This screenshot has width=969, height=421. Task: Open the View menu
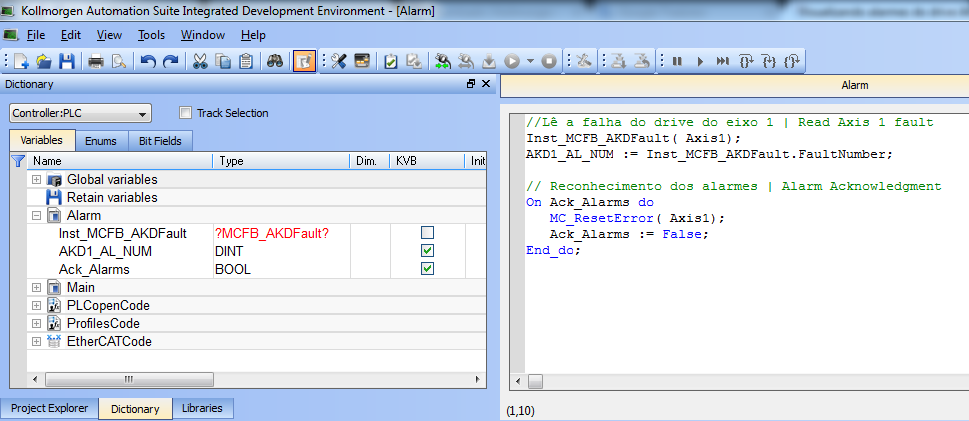[109, 35]
